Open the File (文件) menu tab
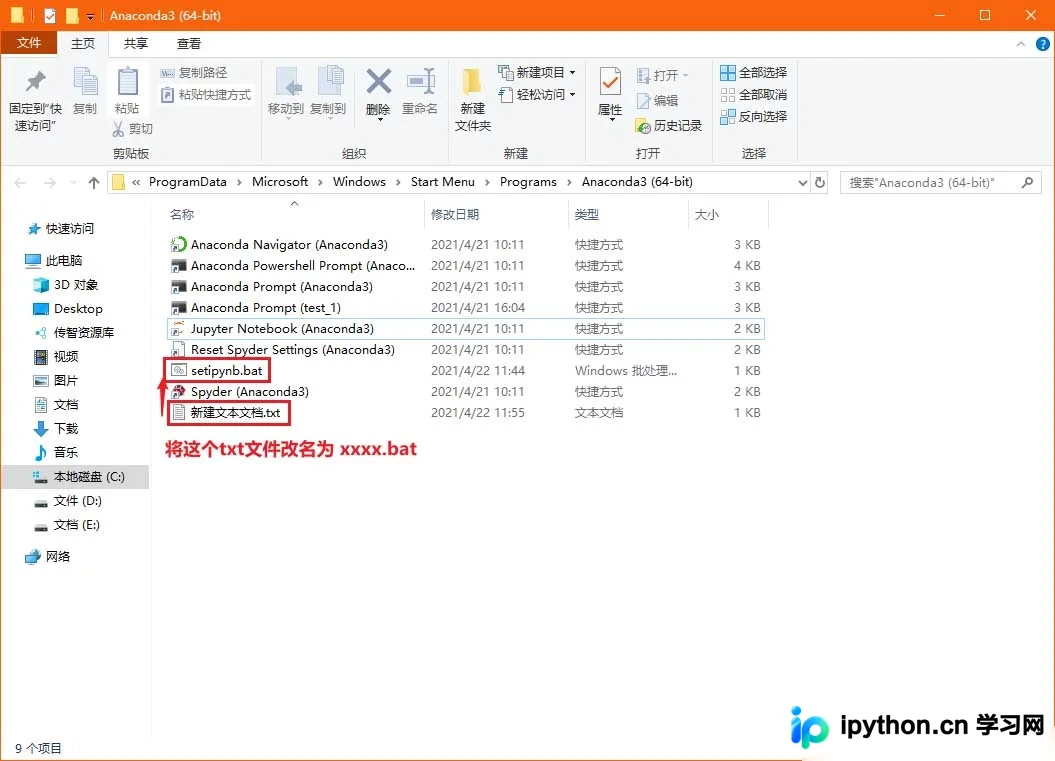1055x761 pixels. coord(29,43)
